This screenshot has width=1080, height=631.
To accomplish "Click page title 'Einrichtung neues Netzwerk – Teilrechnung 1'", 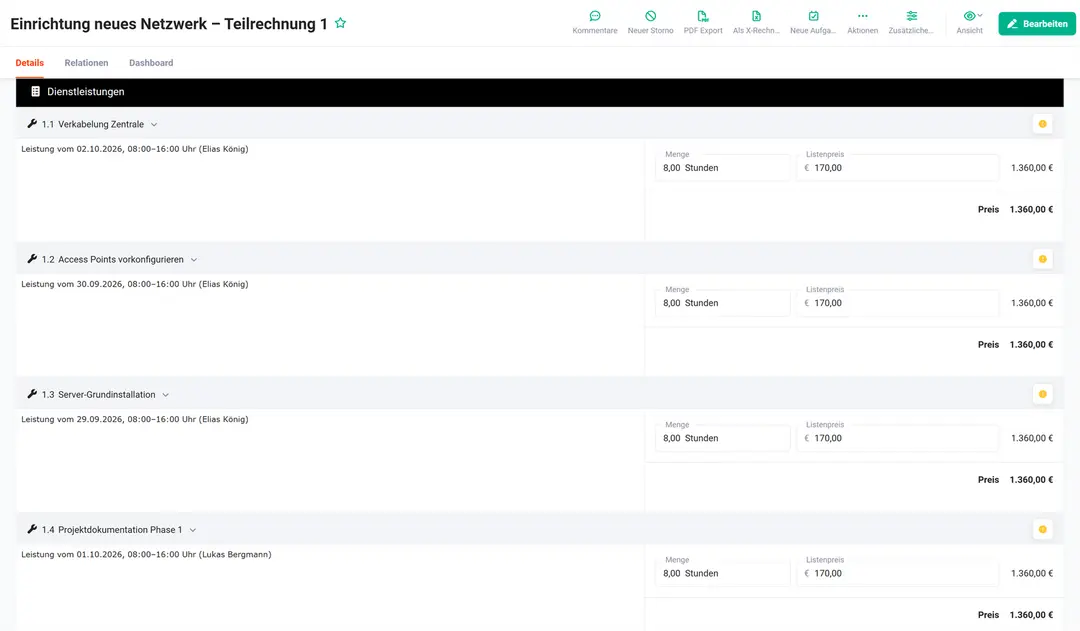I will click(x=169, y=23).
